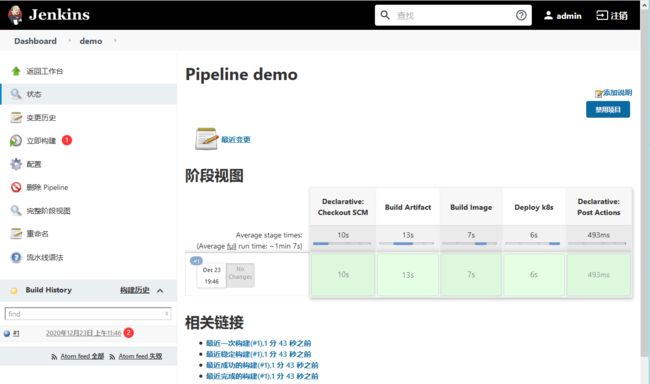Viewport: 650px width, 384px height.
Task: Click the blue 禁用项目 button
Action: pyautogui.click(x=608, y=109)
